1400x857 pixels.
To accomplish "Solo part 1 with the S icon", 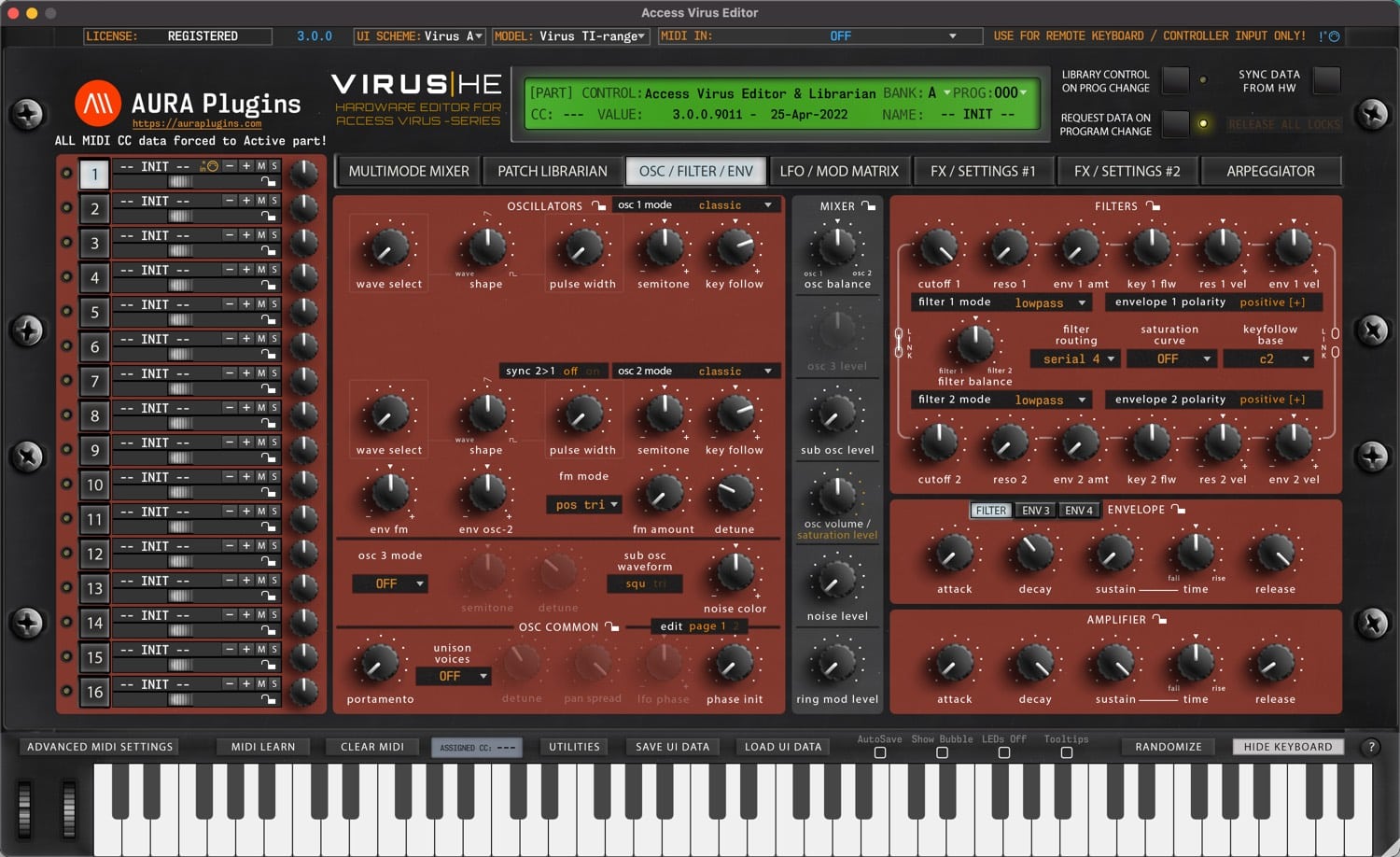I will pos(274,166).
